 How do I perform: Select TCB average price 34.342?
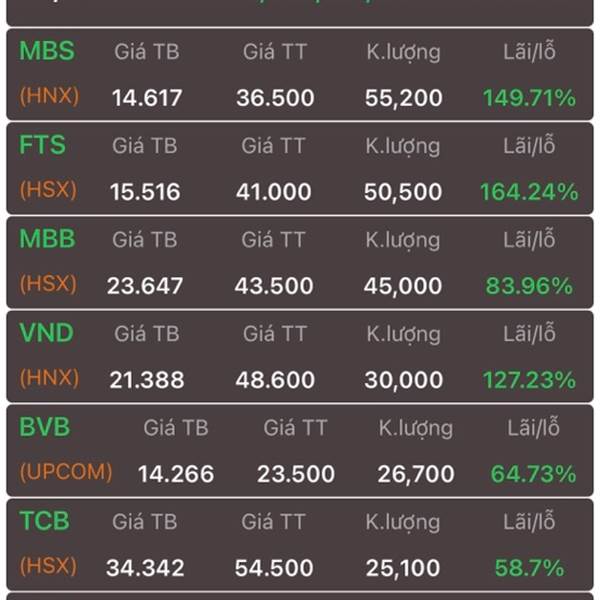pos(145,568)
